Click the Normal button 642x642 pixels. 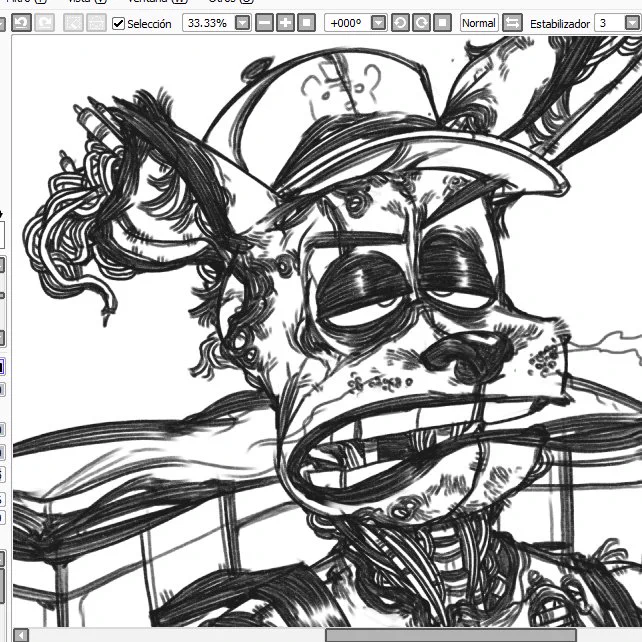[x=479, y=23]
